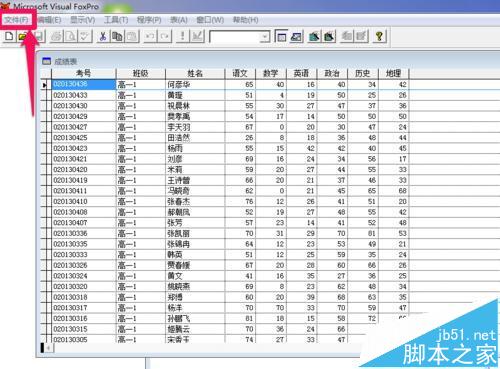Viewport: 500px width, 369px height.
Task: Select cell 020130333 in 考号 column
Action: click(84, 255)
